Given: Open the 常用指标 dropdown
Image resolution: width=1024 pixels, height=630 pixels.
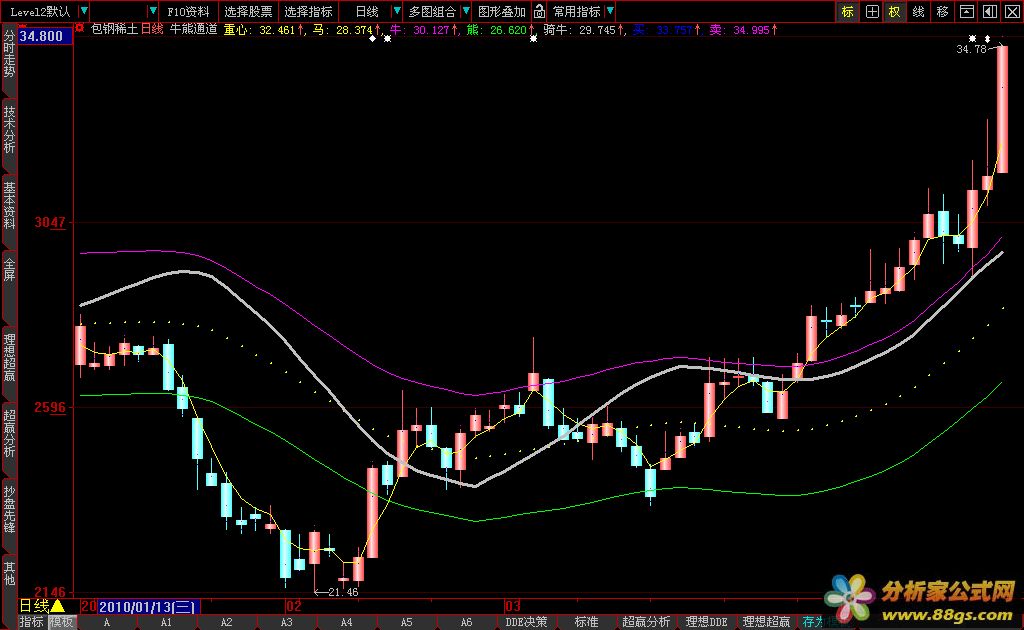Looking at the screenshot, I should [x=582, y=12].
